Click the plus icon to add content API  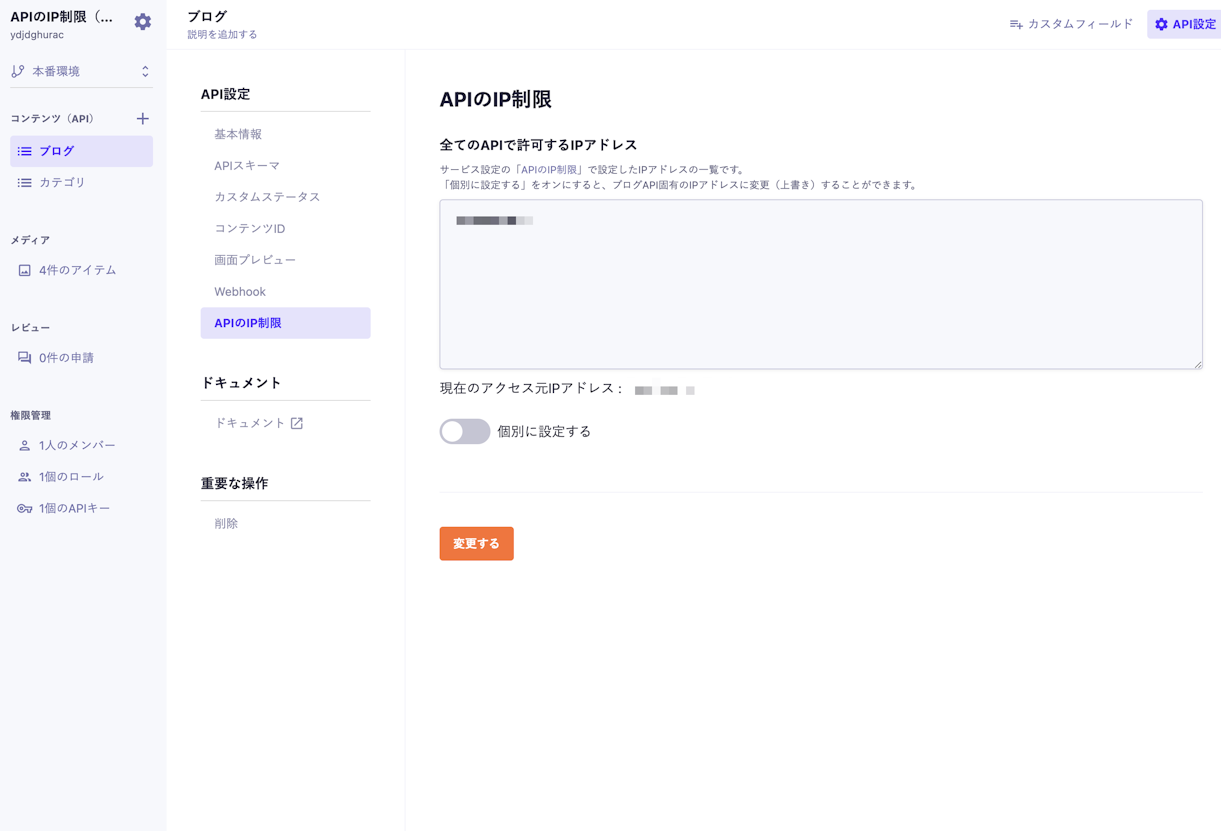coord(142,119)
